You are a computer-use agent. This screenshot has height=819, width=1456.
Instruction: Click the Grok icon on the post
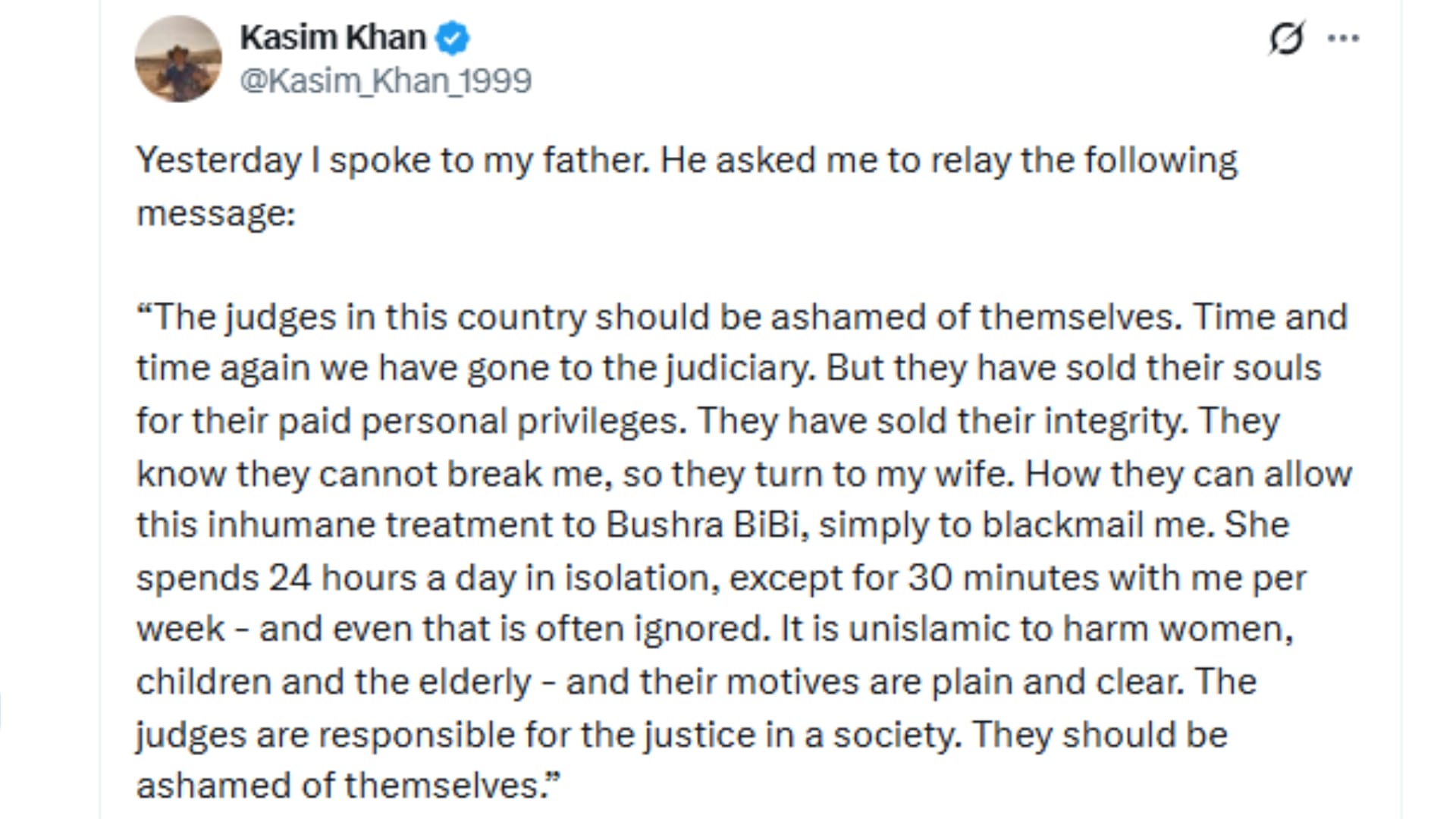click(x=1286, y=38)
